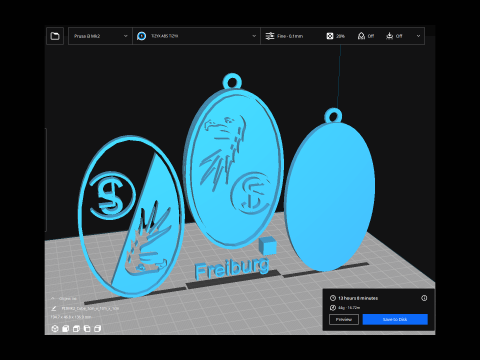Switch to front view cube icon

[x=66, y=329]
